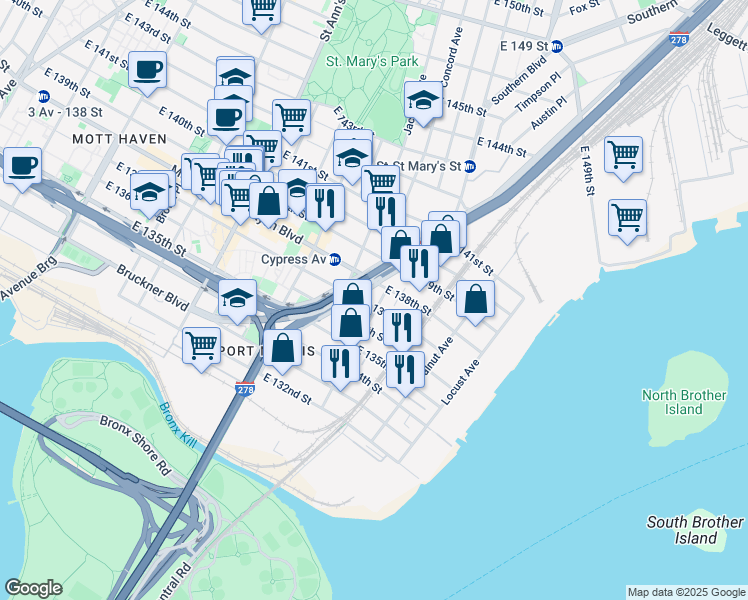
Task: Open the shopping cart marker right of E 149th St
Action: coord(623,155)
